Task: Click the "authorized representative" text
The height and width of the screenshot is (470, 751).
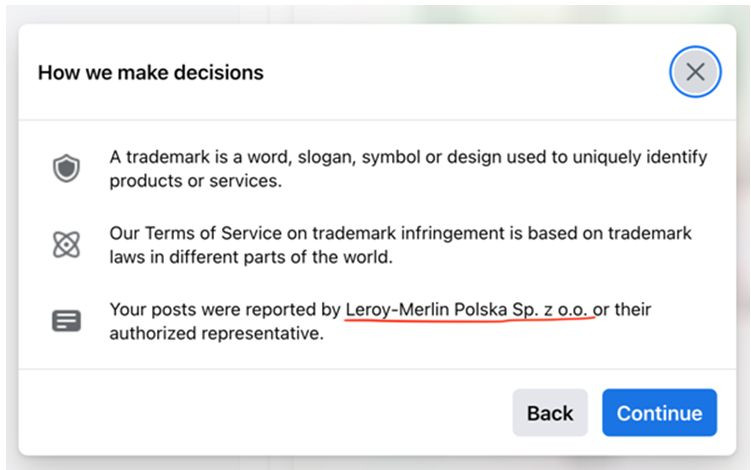Action: (x=215, y=334)
